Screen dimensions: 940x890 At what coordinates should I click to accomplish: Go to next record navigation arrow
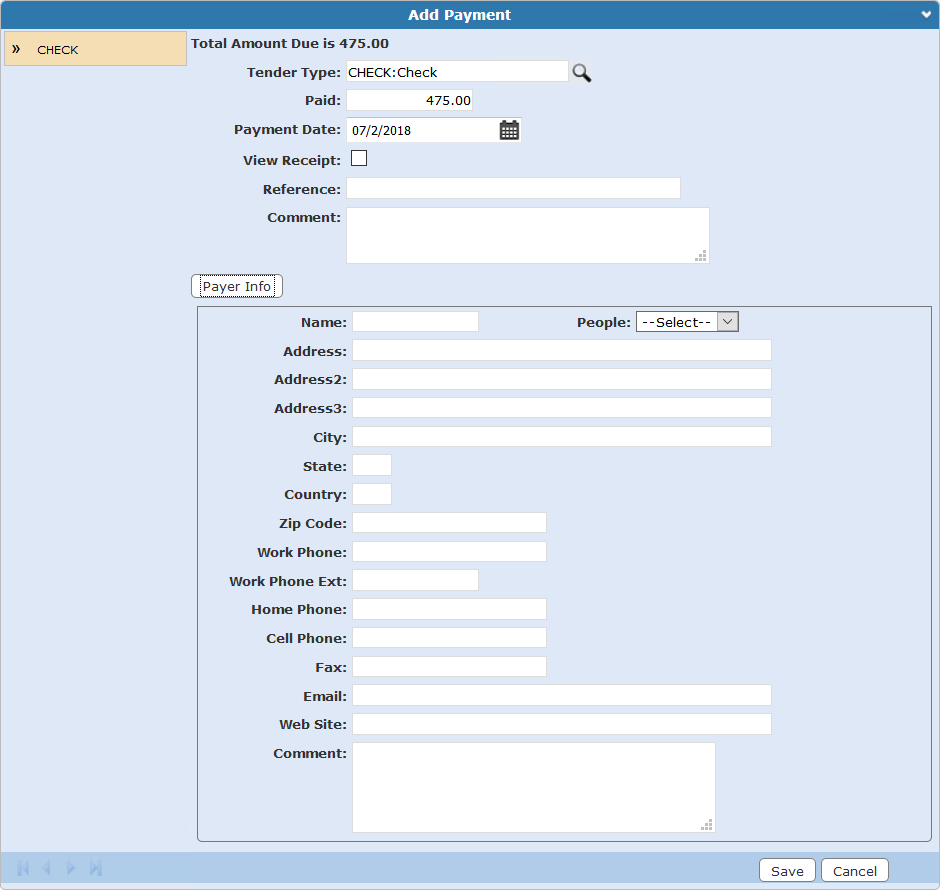71,868
